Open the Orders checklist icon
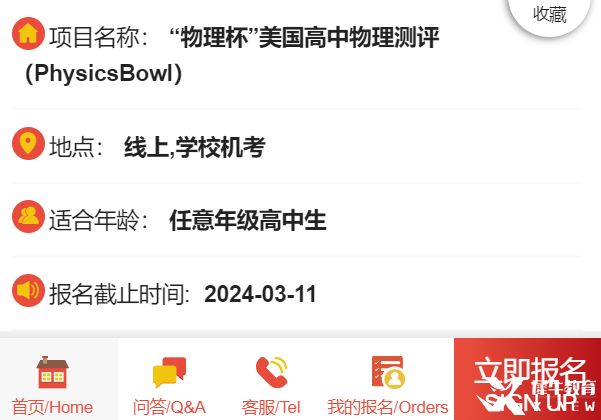The image size is (601, 420). pyautogui.click(x=388, y=372)
